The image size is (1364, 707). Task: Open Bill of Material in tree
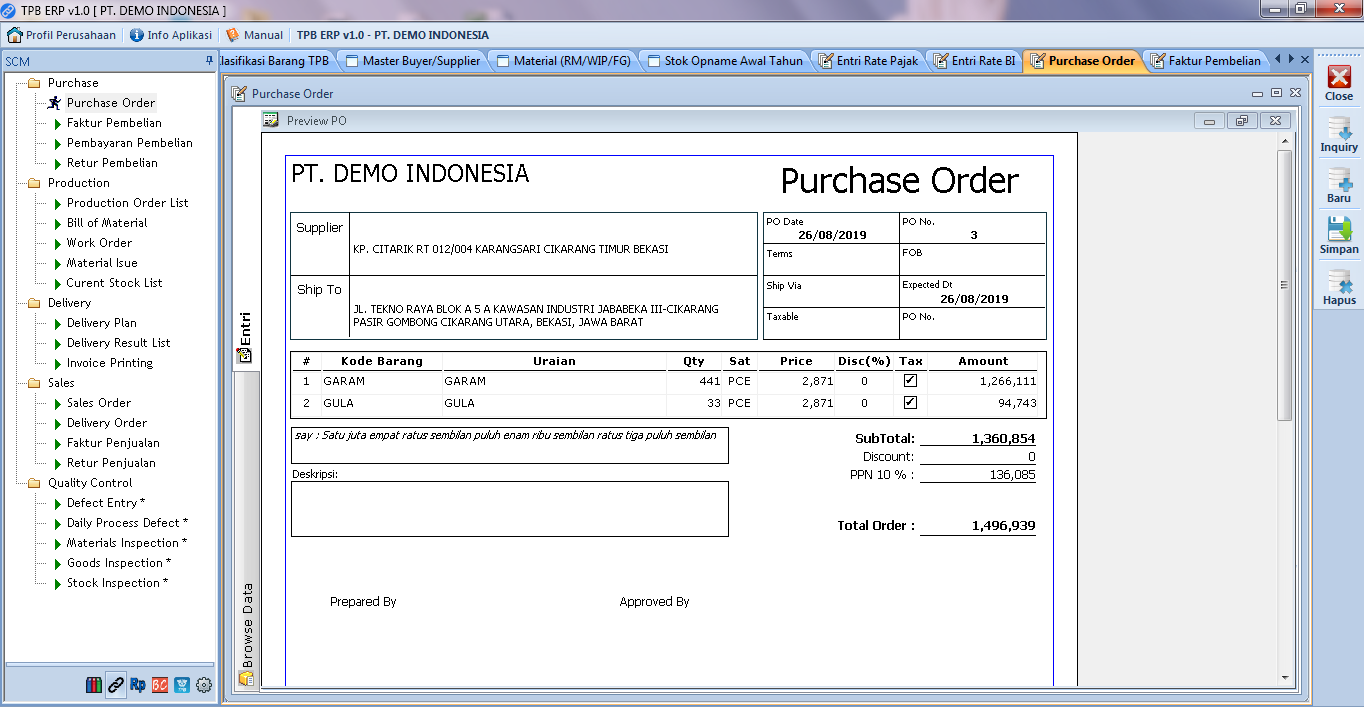click(107, 223)
